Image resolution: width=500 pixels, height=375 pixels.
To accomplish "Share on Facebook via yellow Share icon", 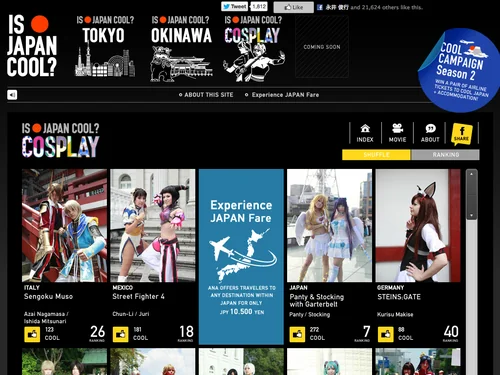I will point(462,134).
